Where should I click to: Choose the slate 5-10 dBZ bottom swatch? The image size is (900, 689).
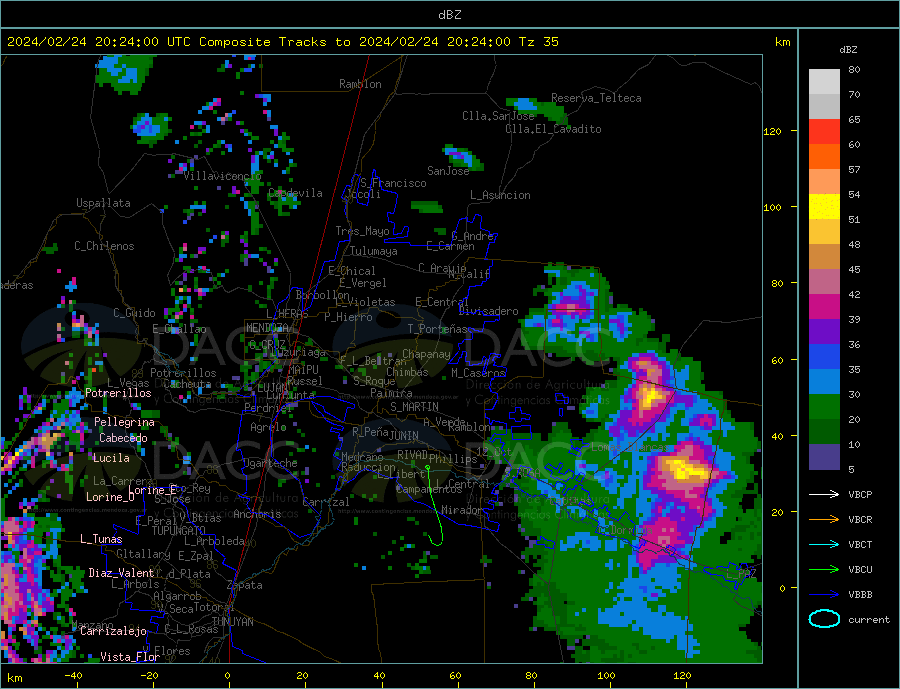[x=824, y=457]
